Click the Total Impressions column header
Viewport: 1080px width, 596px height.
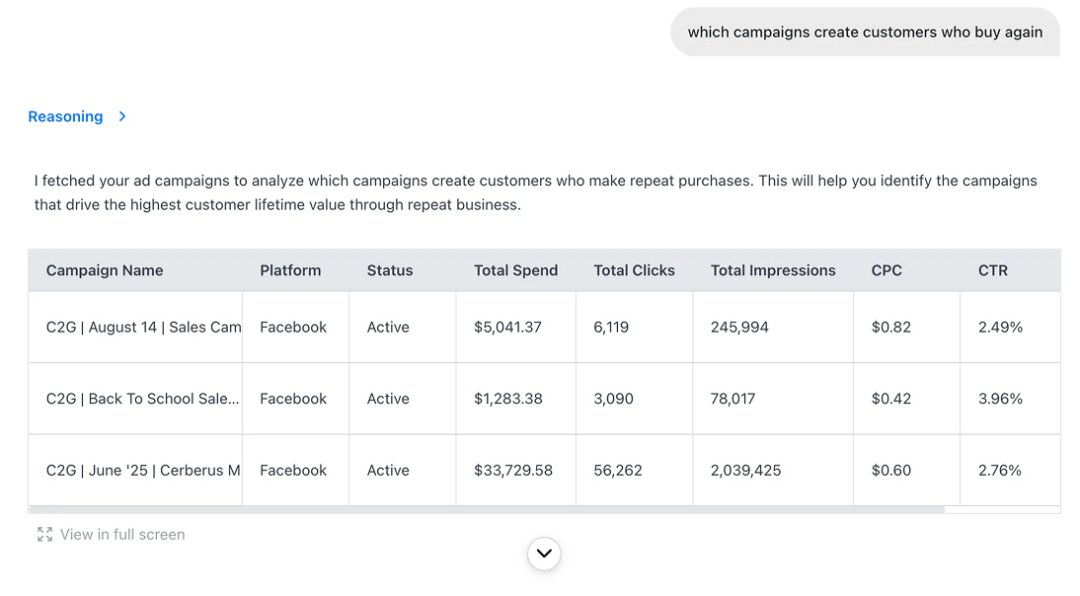[x=773, y=270]
